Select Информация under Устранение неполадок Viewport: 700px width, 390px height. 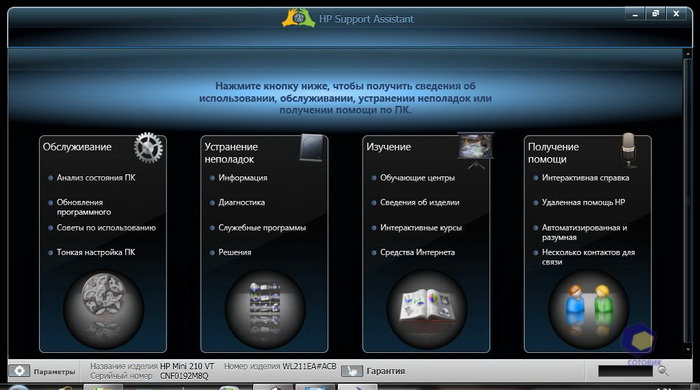[x=243, y=178]
